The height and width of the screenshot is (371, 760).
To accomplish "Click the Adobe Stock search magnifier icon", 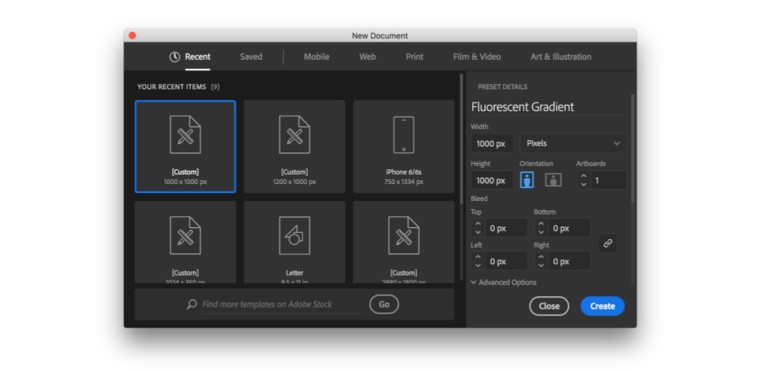I will pos(192,304).
